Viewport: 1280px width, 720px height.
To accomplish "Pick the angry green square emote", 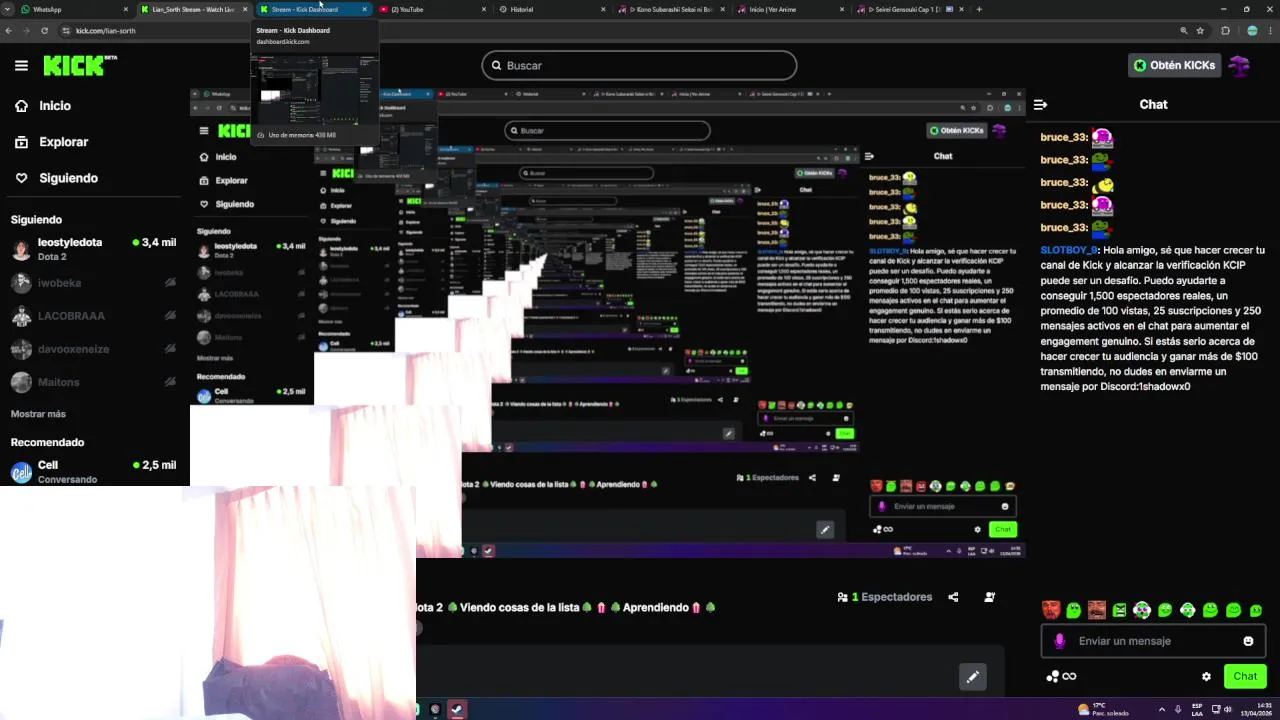I will (x=1120, y=610).
